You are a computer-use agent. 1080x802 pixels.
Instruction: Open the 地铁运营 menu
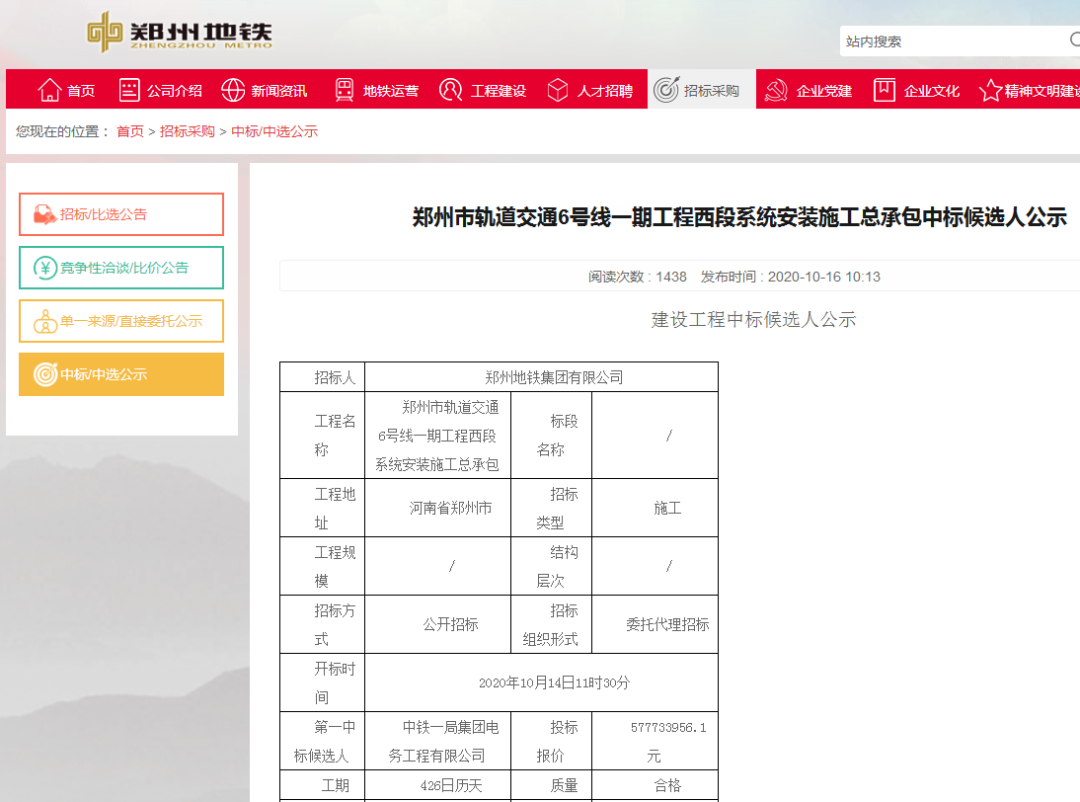(x=377, y=90)
